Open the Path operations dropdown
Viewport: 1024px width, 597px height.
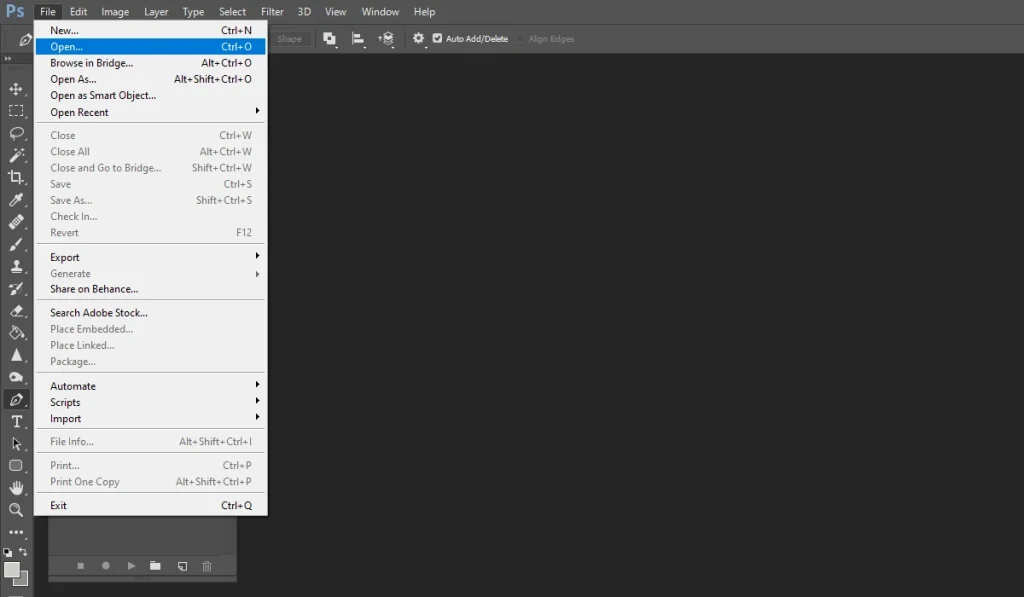pos(330,39)
